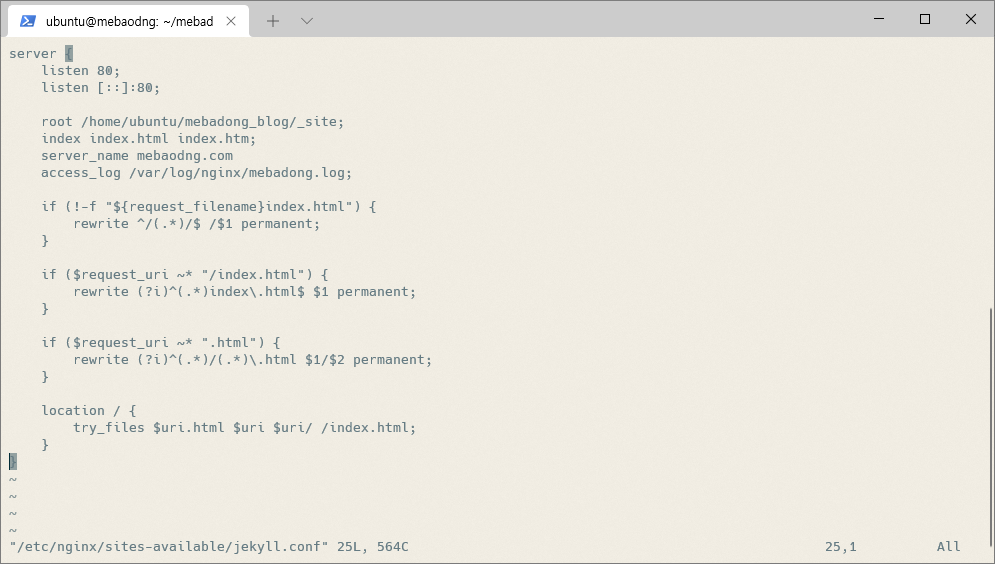The image size is (995, 564).
Task: Click the 'location / {' line
Action: pyautogui.click(x=89, y=410)
